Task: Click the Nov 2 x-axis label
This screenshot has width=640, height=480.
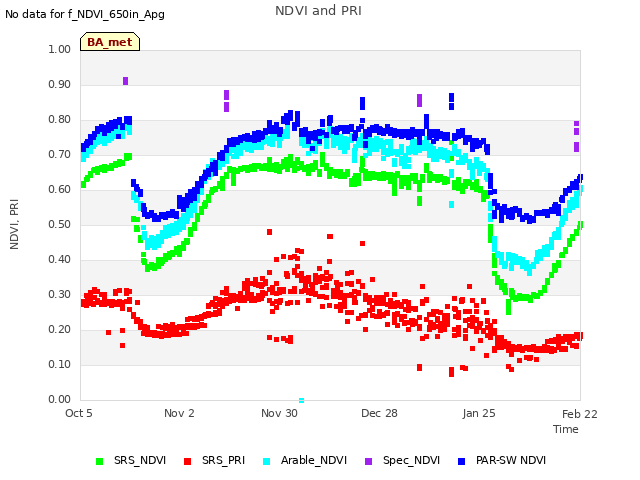Action: [179, 413]
